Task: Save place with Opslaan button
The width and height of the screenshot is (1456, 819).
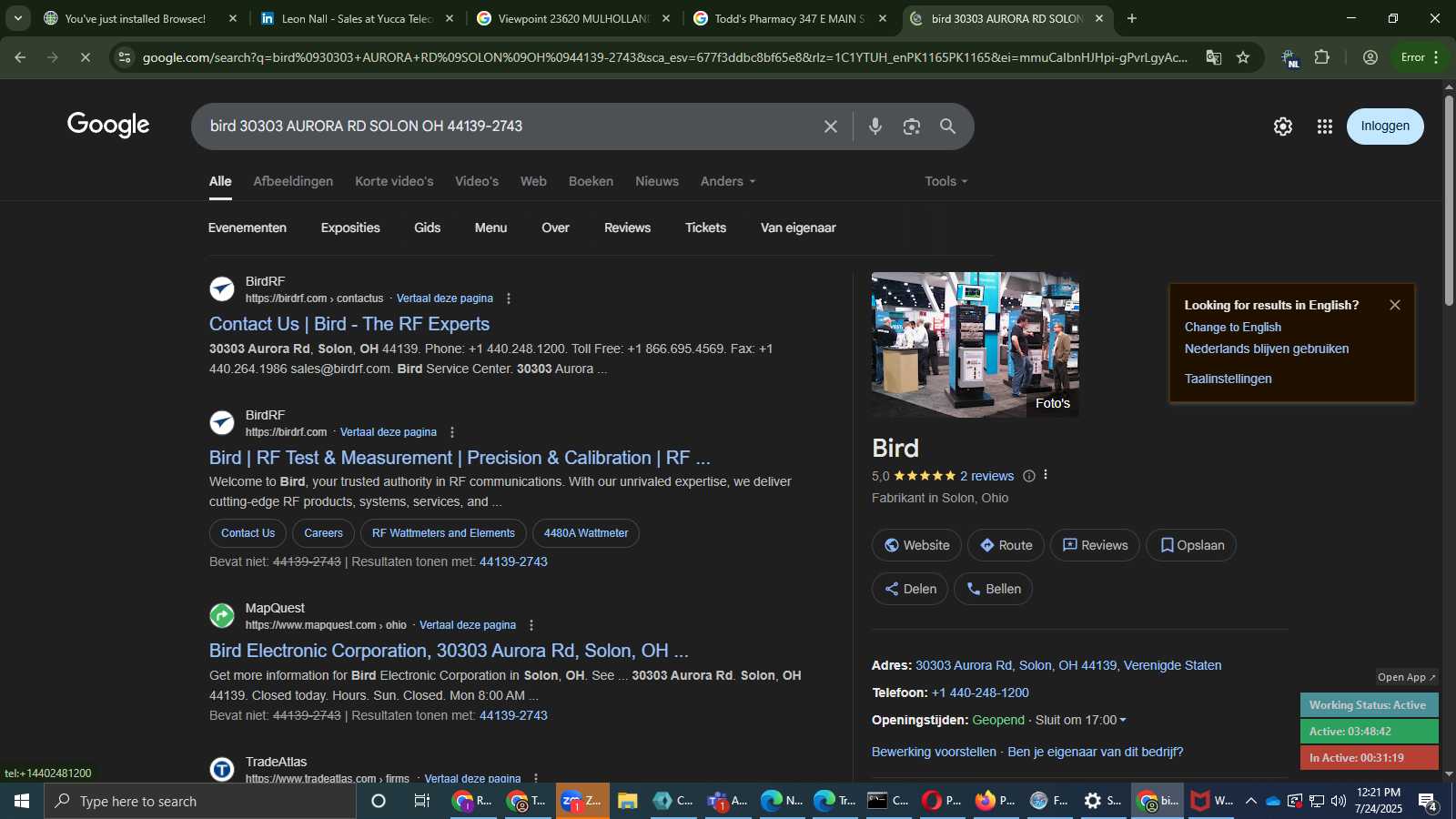Action: tap(1191, 545)
